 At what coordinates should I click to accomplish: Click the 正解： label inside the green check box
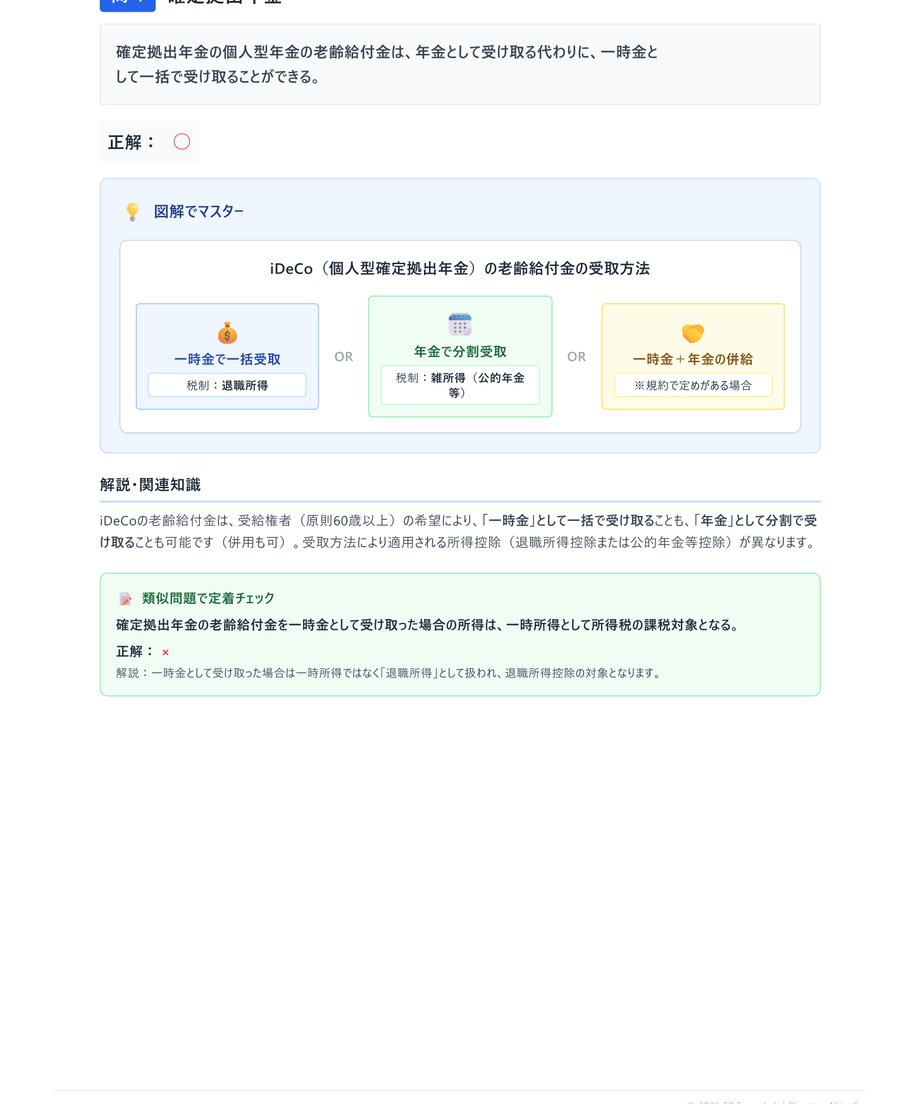tap(134, 651)
